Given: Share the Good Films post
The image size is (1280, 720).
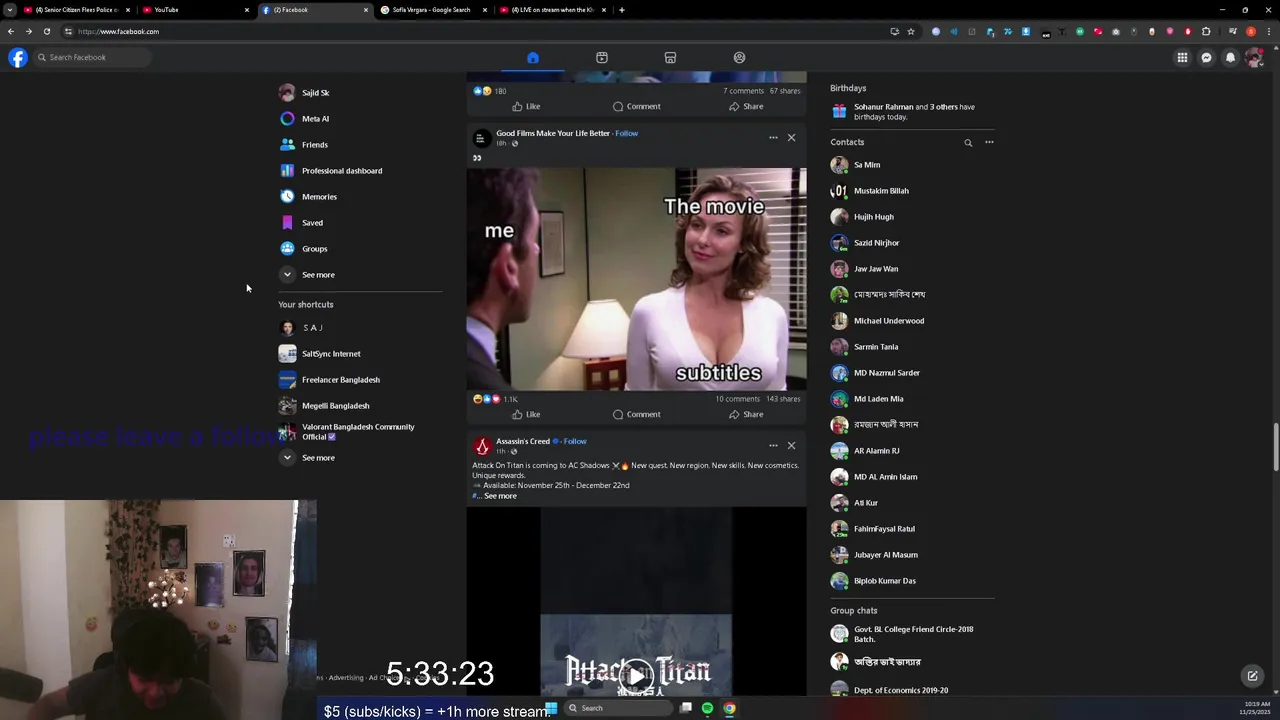Looking at the screenshot, I should coord(746,414).
